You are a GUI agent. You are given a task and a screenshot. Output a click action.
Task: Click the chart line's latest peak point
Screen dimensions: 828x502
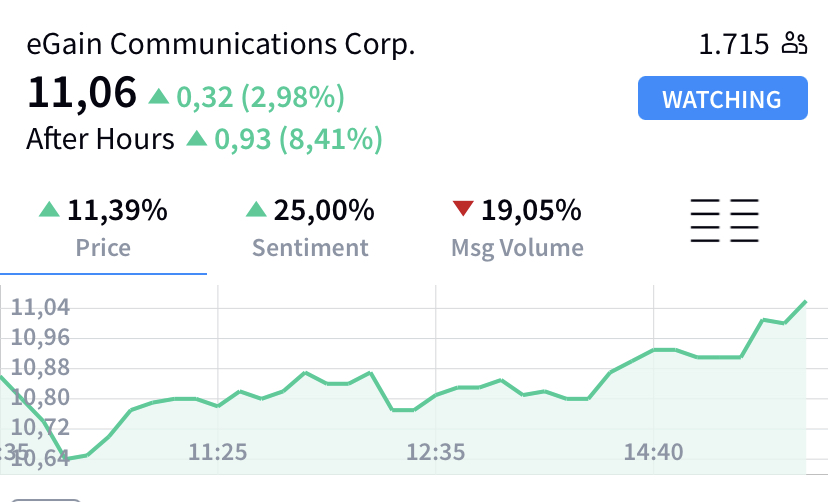tap(805, 301)
